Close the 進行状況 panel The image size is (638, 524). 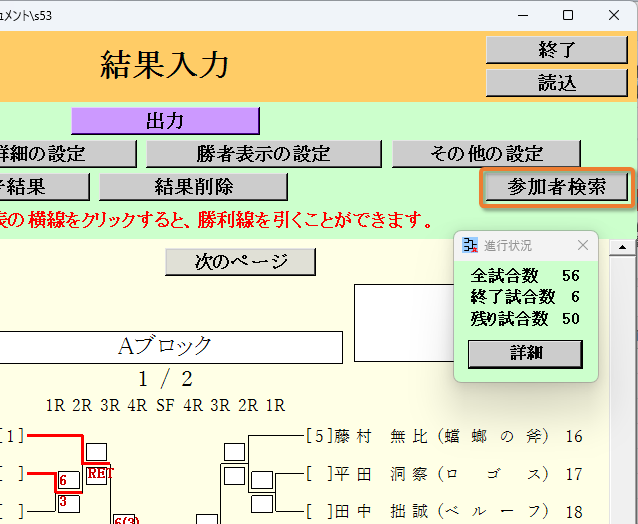(x=583, y=245)
